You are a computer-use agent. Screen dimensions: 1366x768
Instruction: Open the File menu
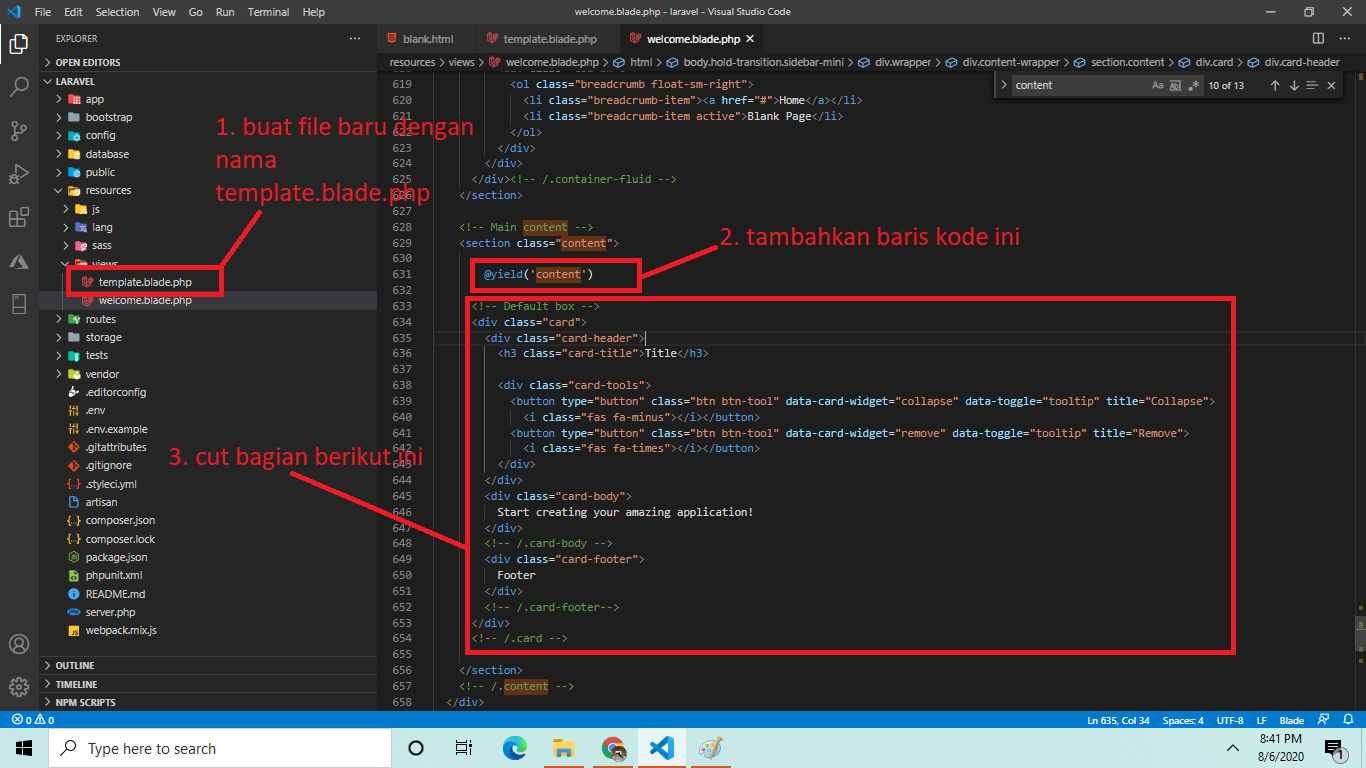(43, 12)
